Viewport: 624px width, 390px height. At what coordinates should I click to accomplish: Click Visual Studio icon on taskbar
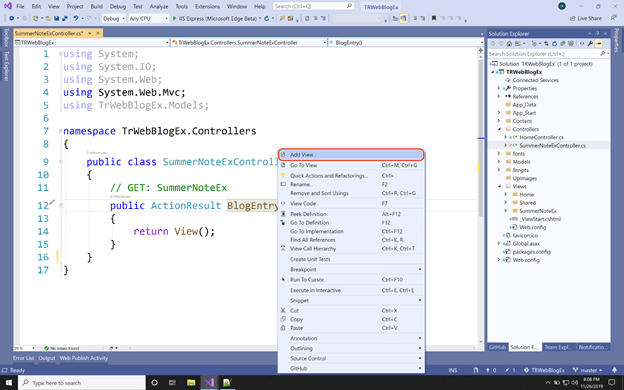(x=209, y=382)
